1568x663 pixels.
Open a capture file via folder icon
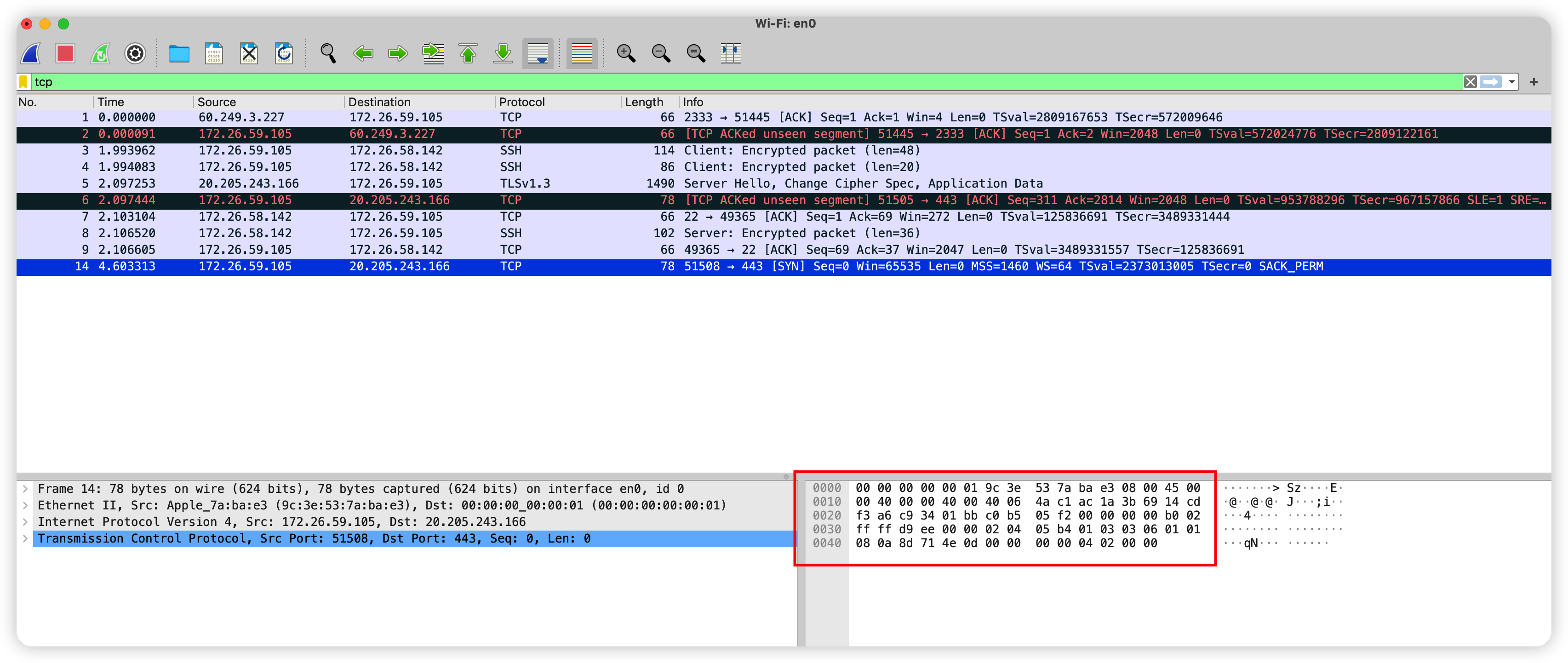tap(179, 54)
